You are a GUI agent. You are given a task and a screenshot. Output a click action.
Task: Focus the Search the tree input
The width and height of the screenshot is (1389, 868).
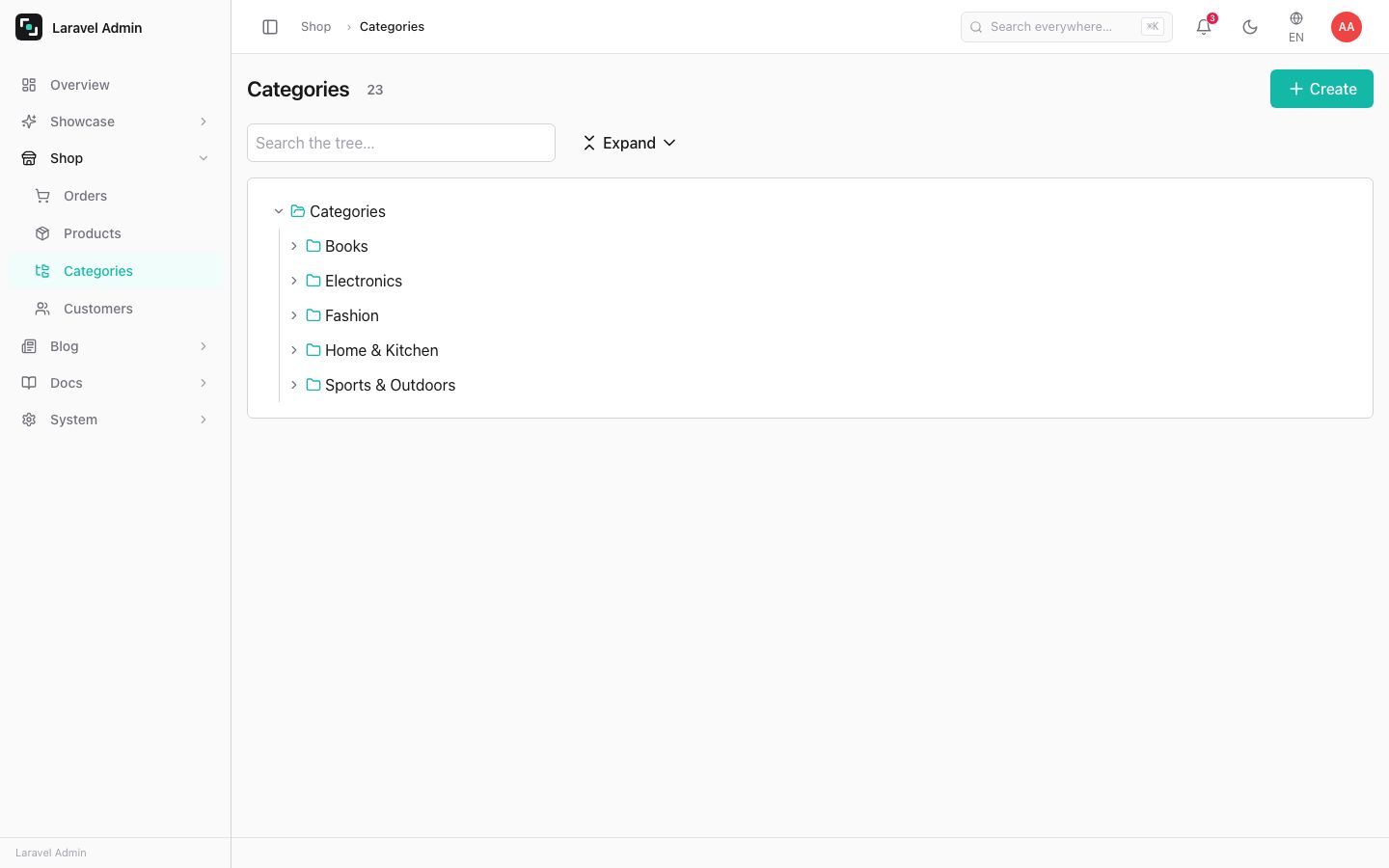click(401, 143)
